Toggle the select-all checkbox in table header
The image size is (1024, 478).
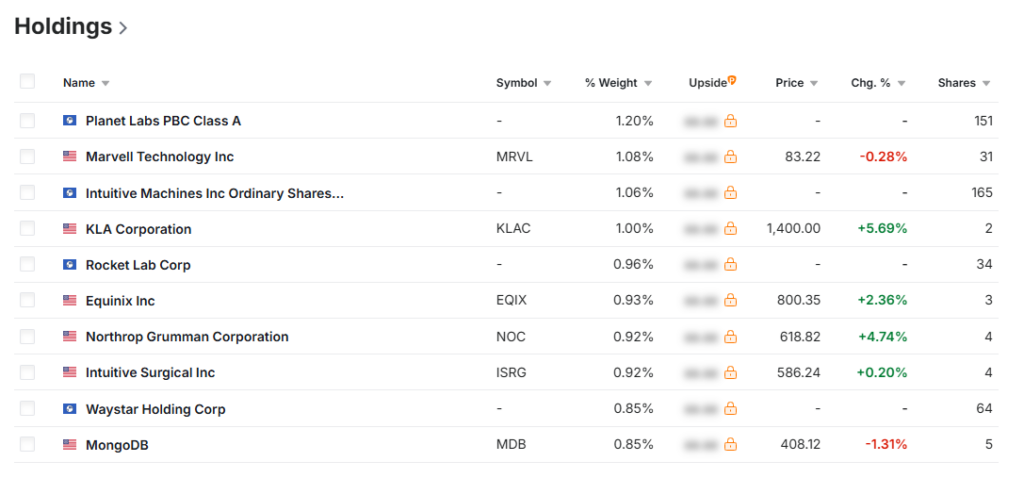click(27, 82)
